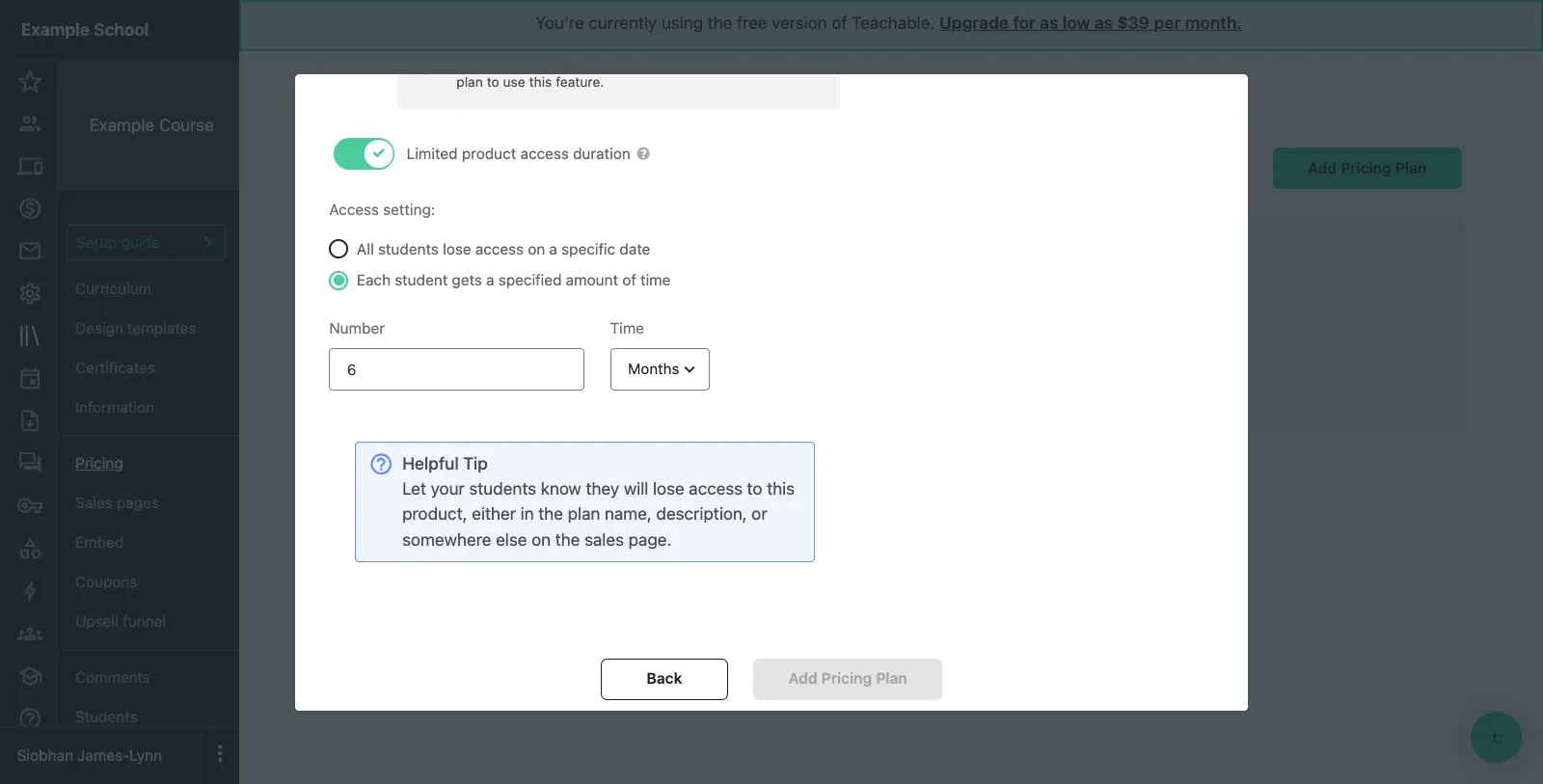
Task: Click the green Add Pricing Plan button behind the dialog
Action: pyautogui.click(x=1367, y=168)
